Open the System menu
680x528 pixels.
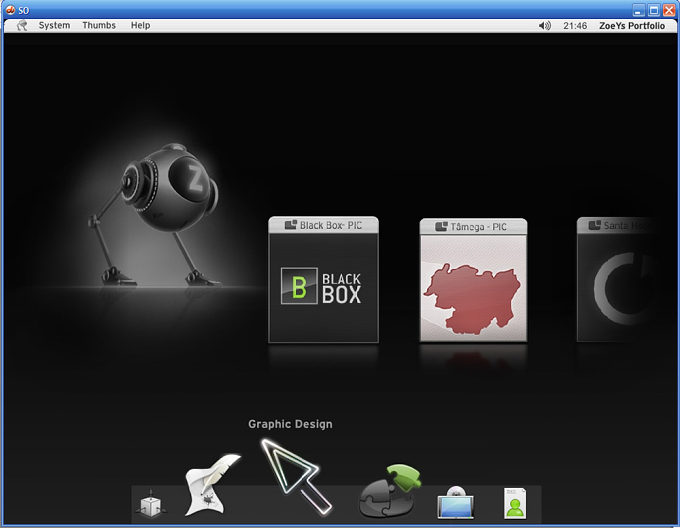(54, 25)
